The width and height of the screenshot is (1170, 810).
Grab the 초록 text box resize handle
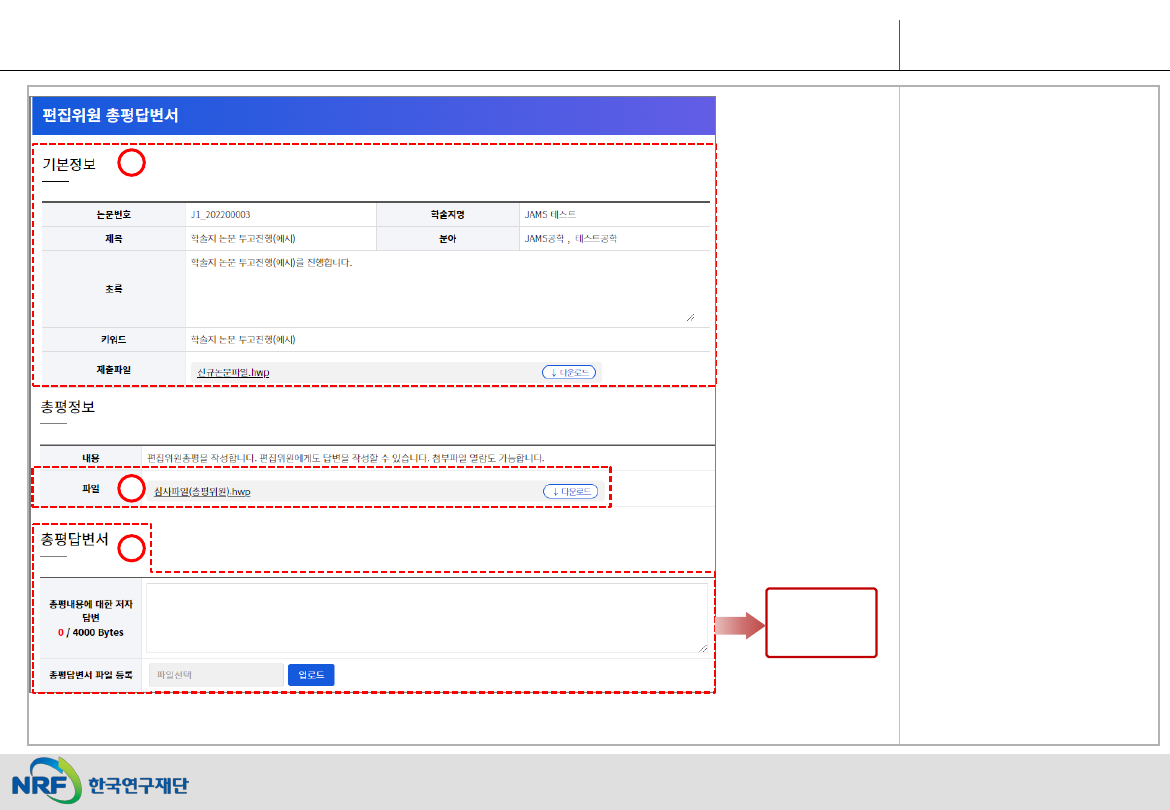coord(690,317)
